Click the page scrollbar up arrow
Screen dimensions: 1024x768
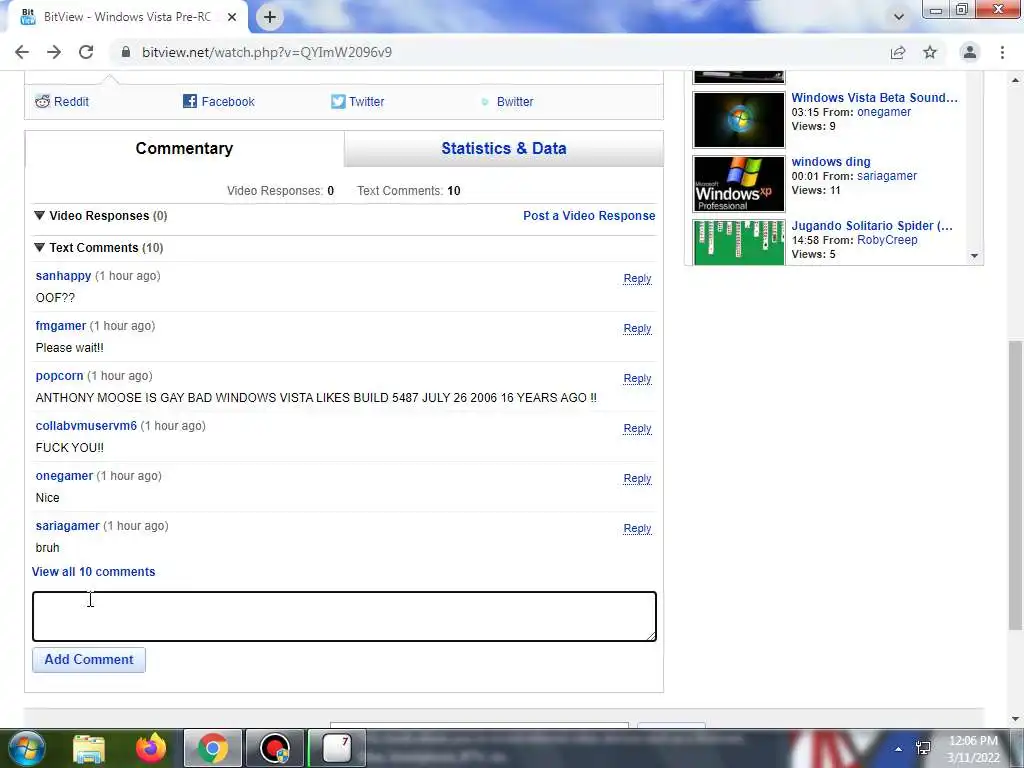click(x=1015, y=80)
